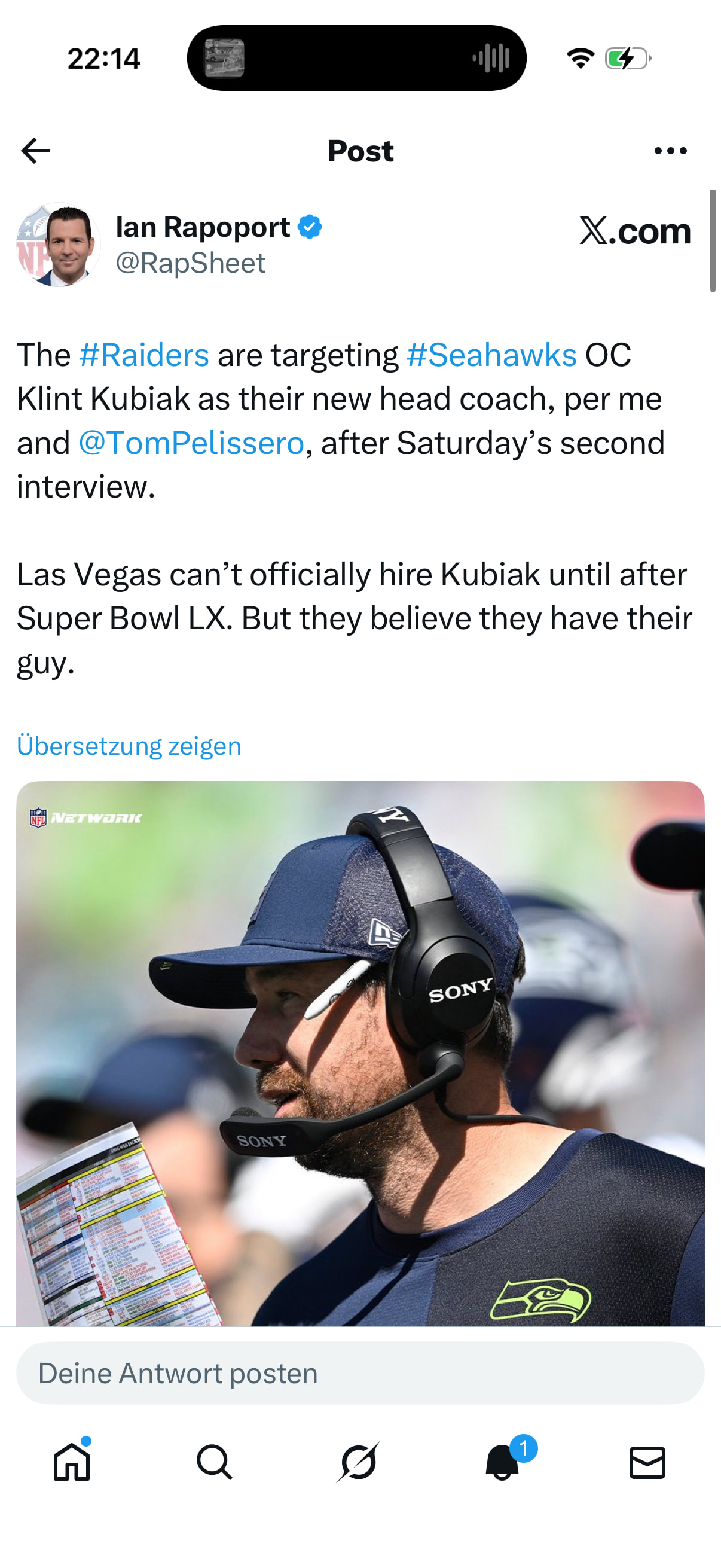Open the Search tab
721x1568 pixels.
[x=214, y=1462]
